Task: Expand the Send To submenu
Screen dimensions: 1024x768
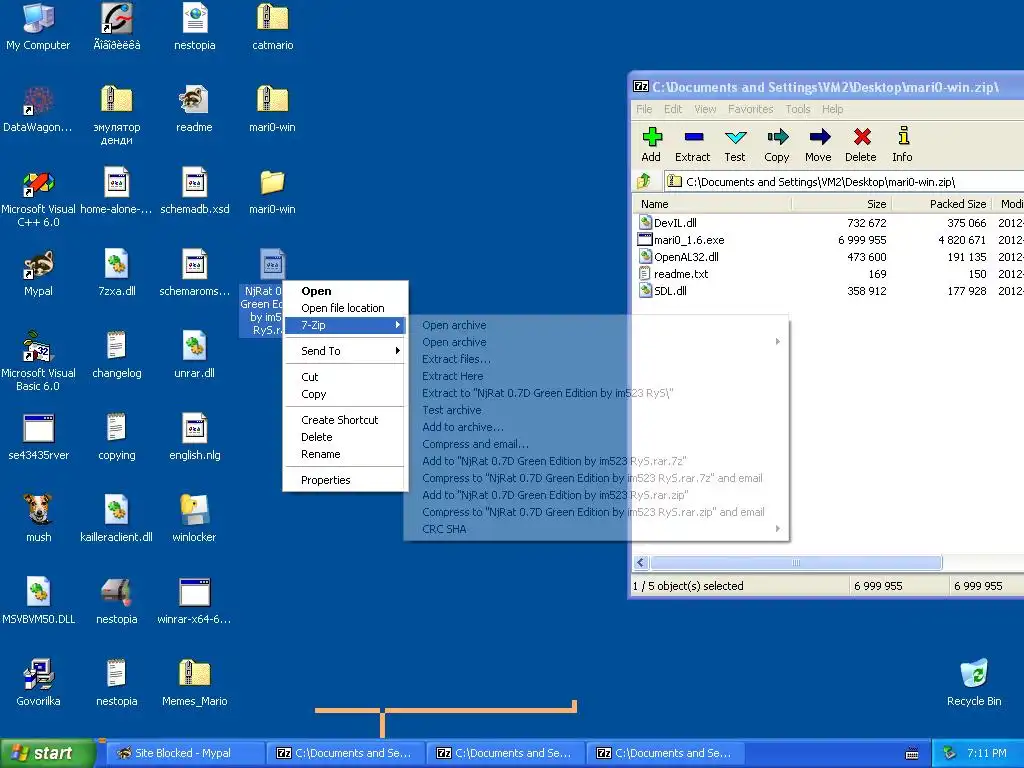Action: pos(345,351)
